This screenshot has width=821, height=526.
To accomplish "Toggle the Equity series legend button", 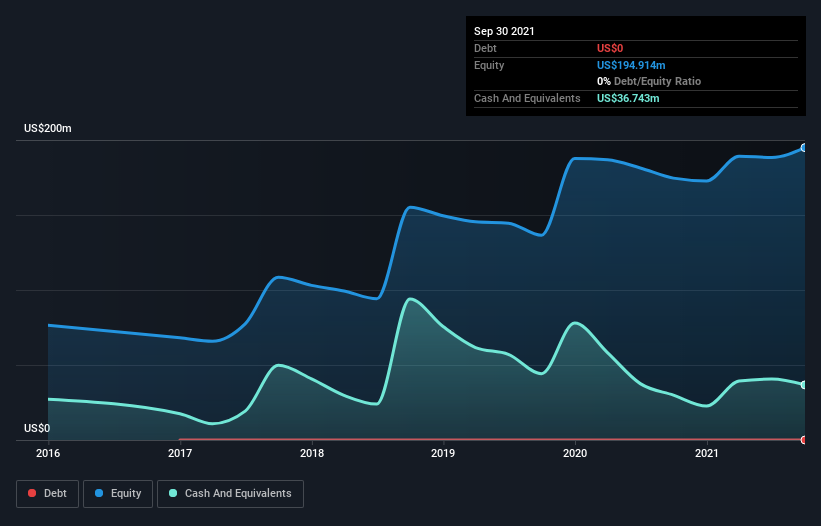I will 118,494.
